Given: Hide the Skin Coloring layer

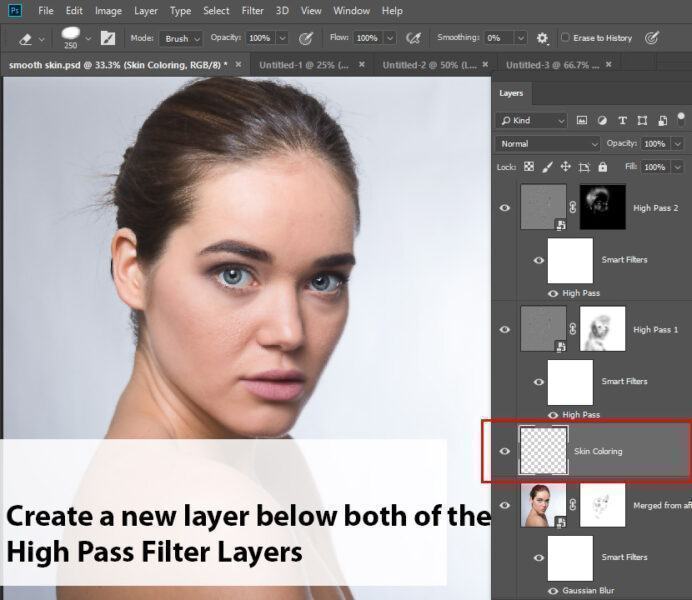Looking at the screenshot, I should [505, 451].
